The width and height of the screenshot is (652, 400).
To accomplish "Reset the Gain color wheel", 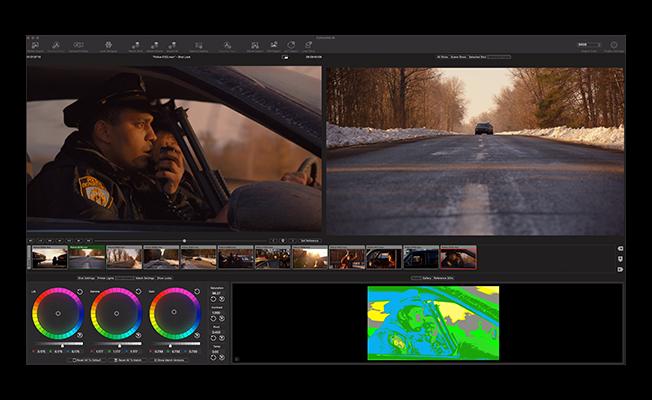I will [197, 292].
